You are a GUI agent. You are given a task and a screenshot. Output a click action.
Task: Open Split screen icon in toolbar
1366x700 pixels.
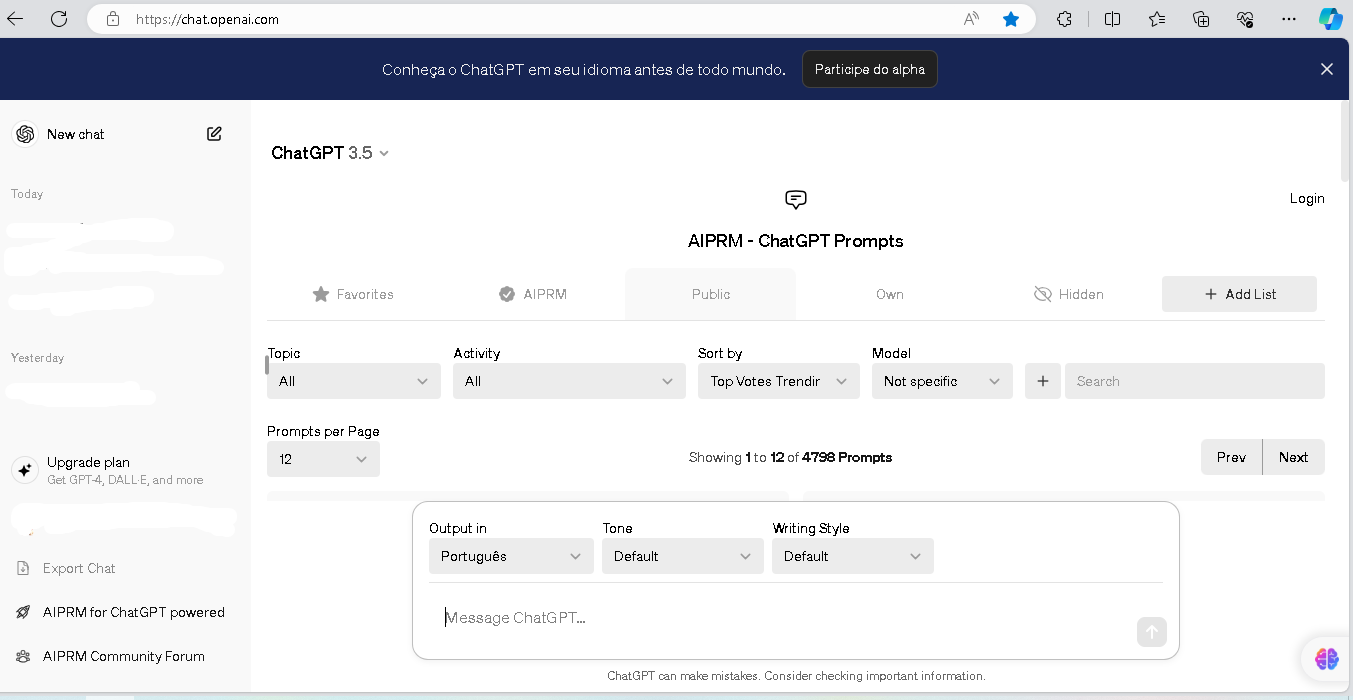[x=1112, y=19]
